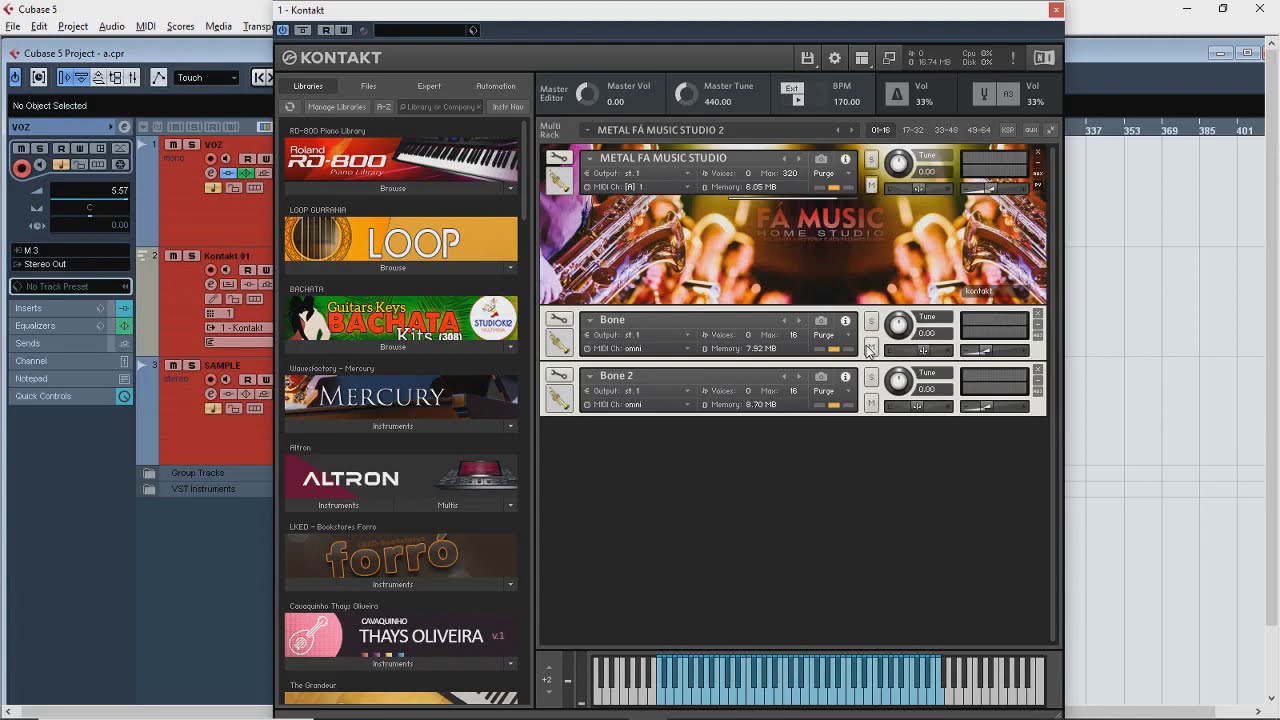
Task: Toggle minimized view icon in Kontakt header
Action: pyautogui.click(x=889, y=58)
